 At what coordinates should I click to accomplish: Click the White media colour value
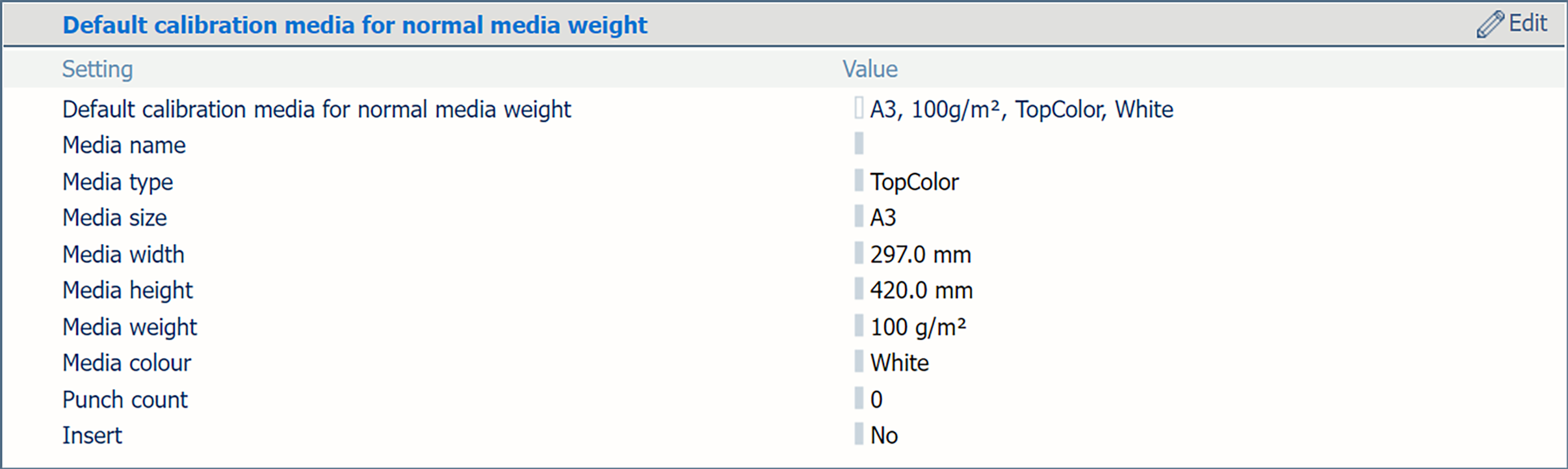[899, 363]
